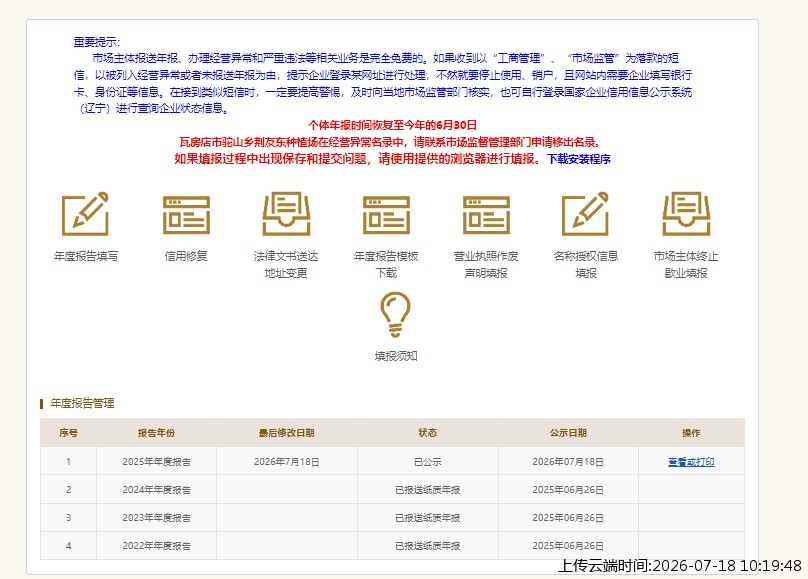Click 2025年06月26日 date in 2024 row

[568, 489]
